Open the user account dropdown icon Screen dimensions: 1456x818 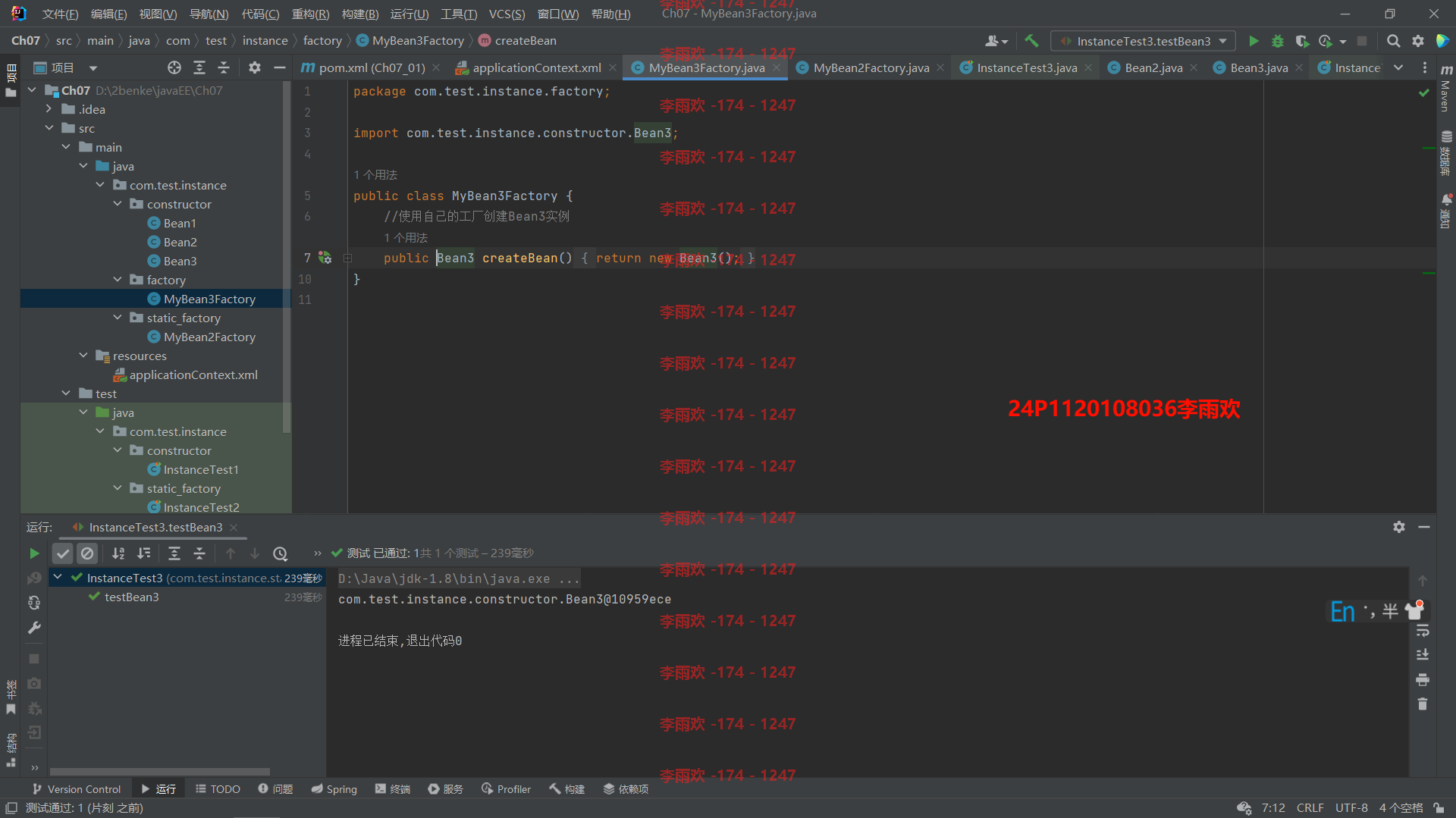[x=996, y=41]
